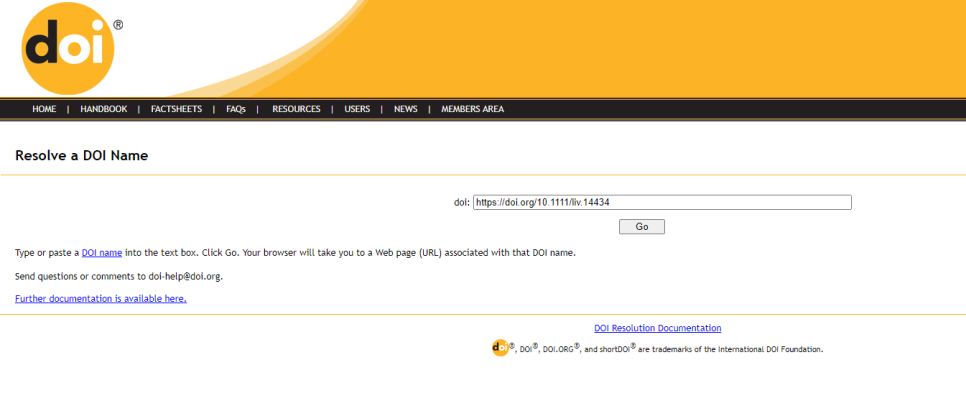Open the HOME navigation item
Image resolution: width=966 pixels, height=406 pixels.
click(x=44, y=109)
